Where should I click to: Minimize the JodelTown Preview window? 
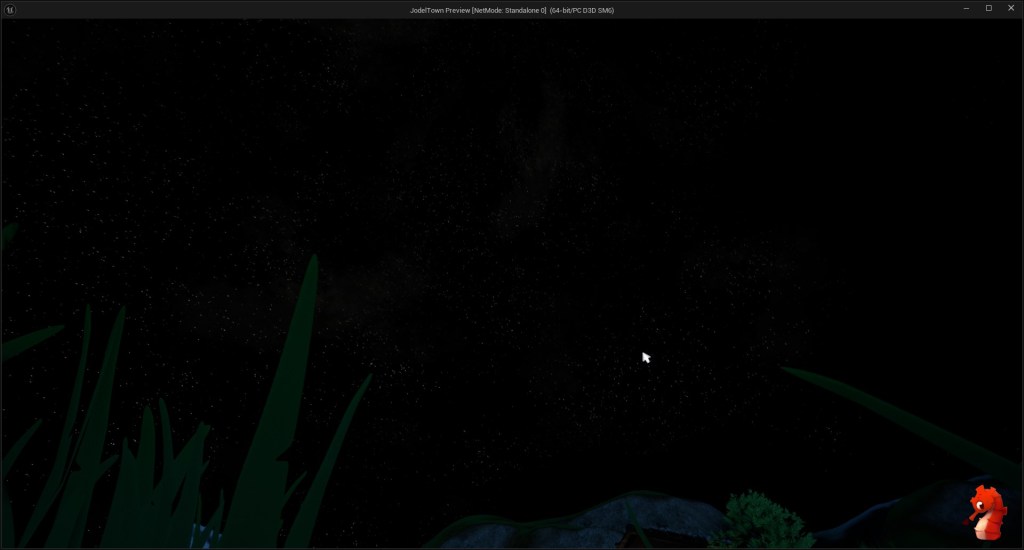click(966, 8)
